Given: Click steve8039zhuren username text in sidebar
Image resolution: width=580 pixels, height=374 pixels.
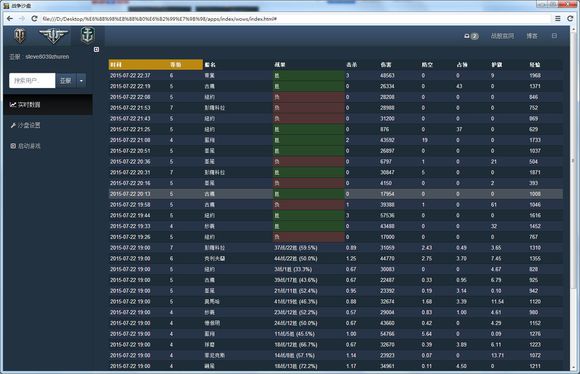Looking at the screenshot, I should (x=47, y=57).
